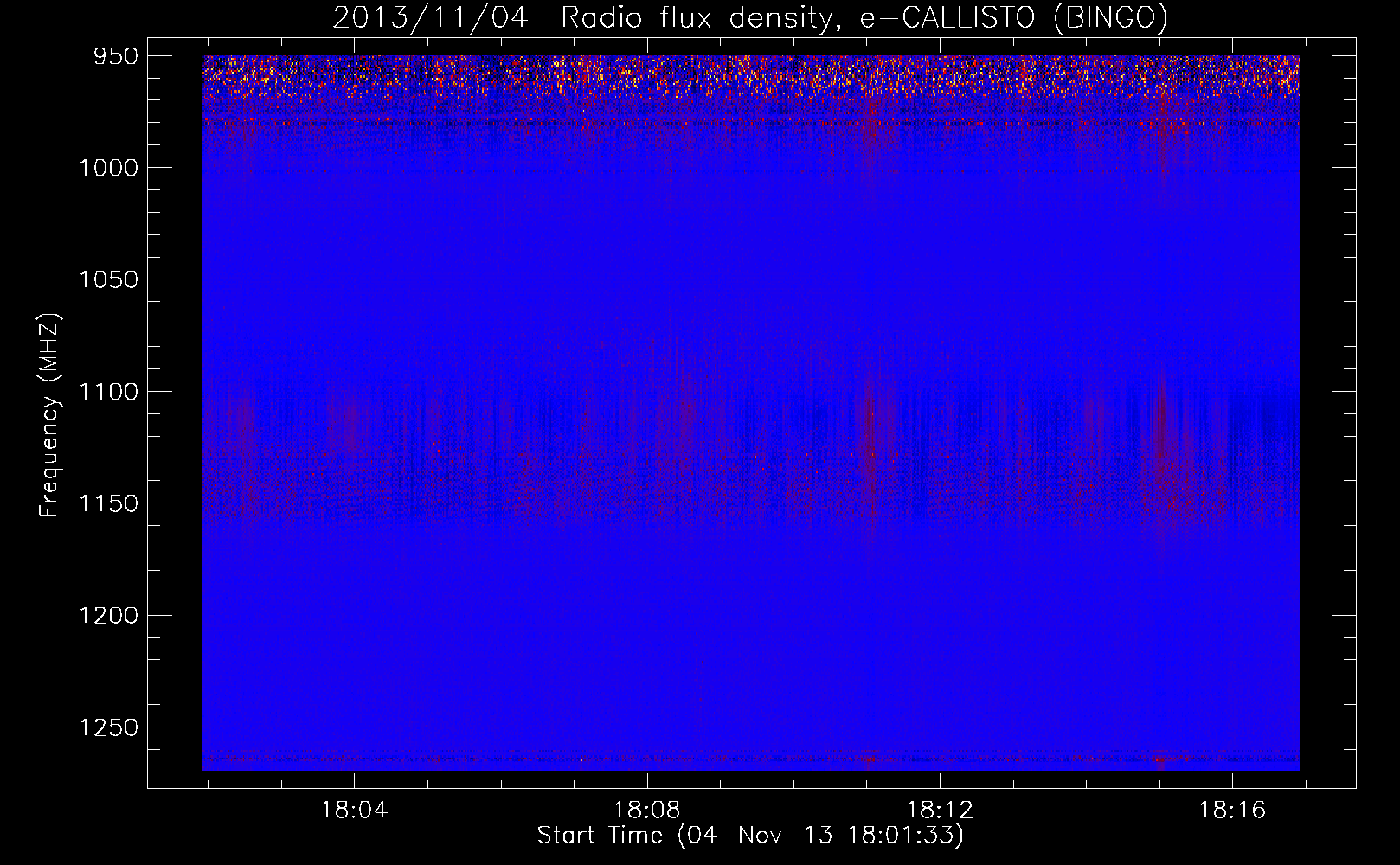The image size is (1400, 865).
Task: Click the 18:08 time axis label
Action: pyautogui.click(x=647, y=811)
